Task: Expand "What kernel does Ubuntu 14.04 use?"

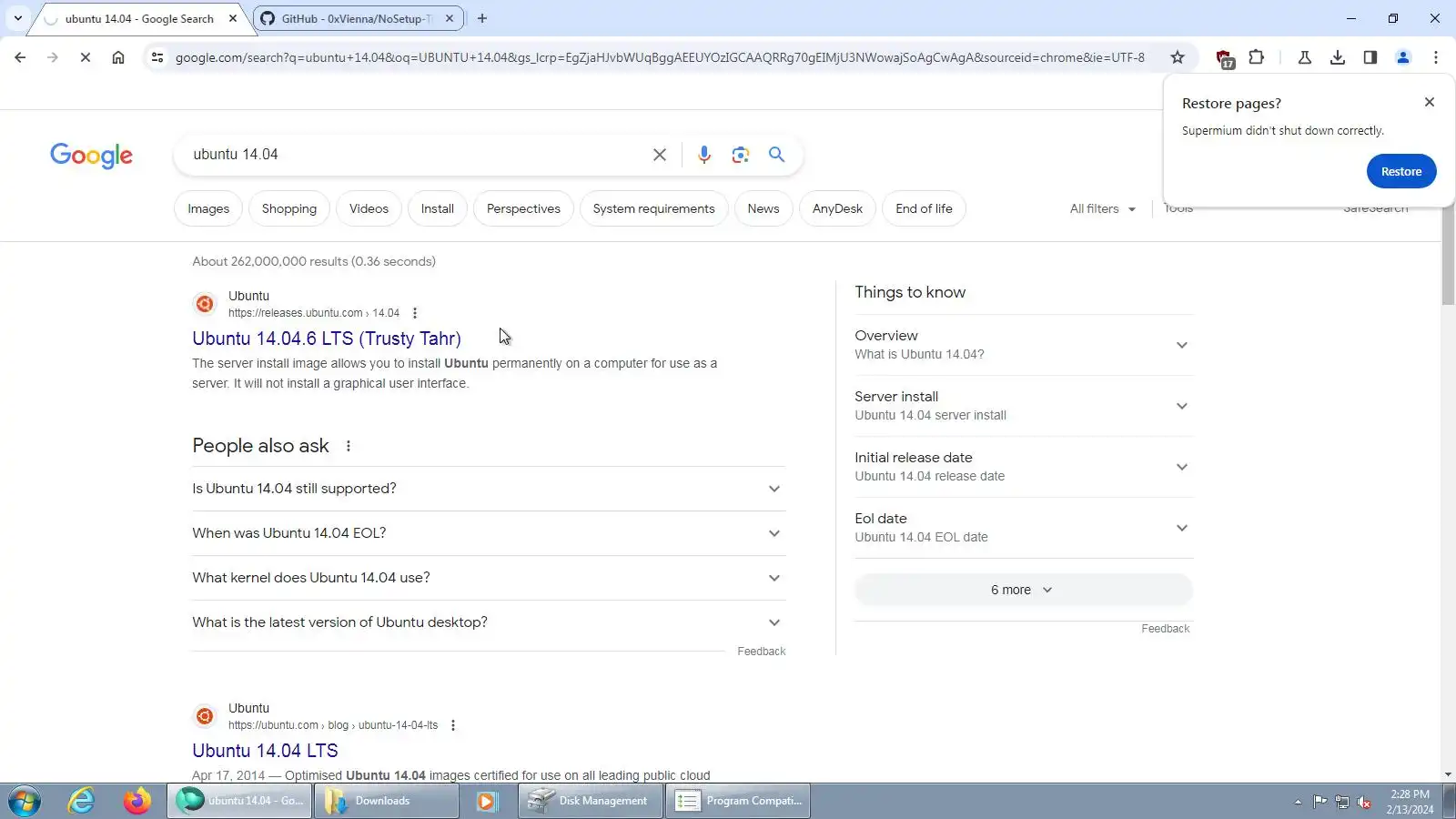Action: (489, 578)
